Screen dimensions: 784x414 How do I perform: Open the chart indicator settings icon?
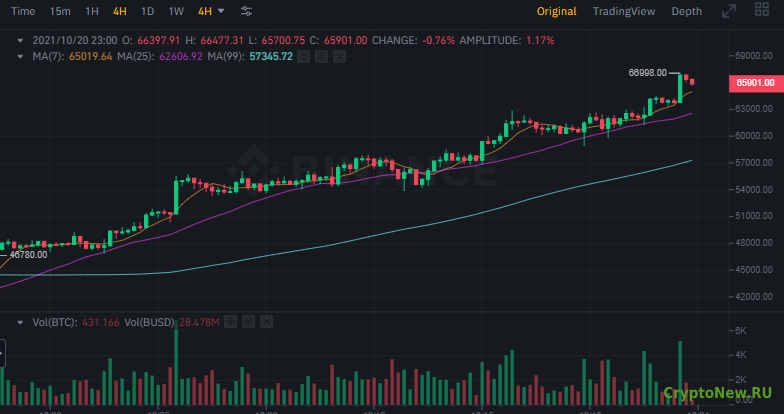[246, 11]
